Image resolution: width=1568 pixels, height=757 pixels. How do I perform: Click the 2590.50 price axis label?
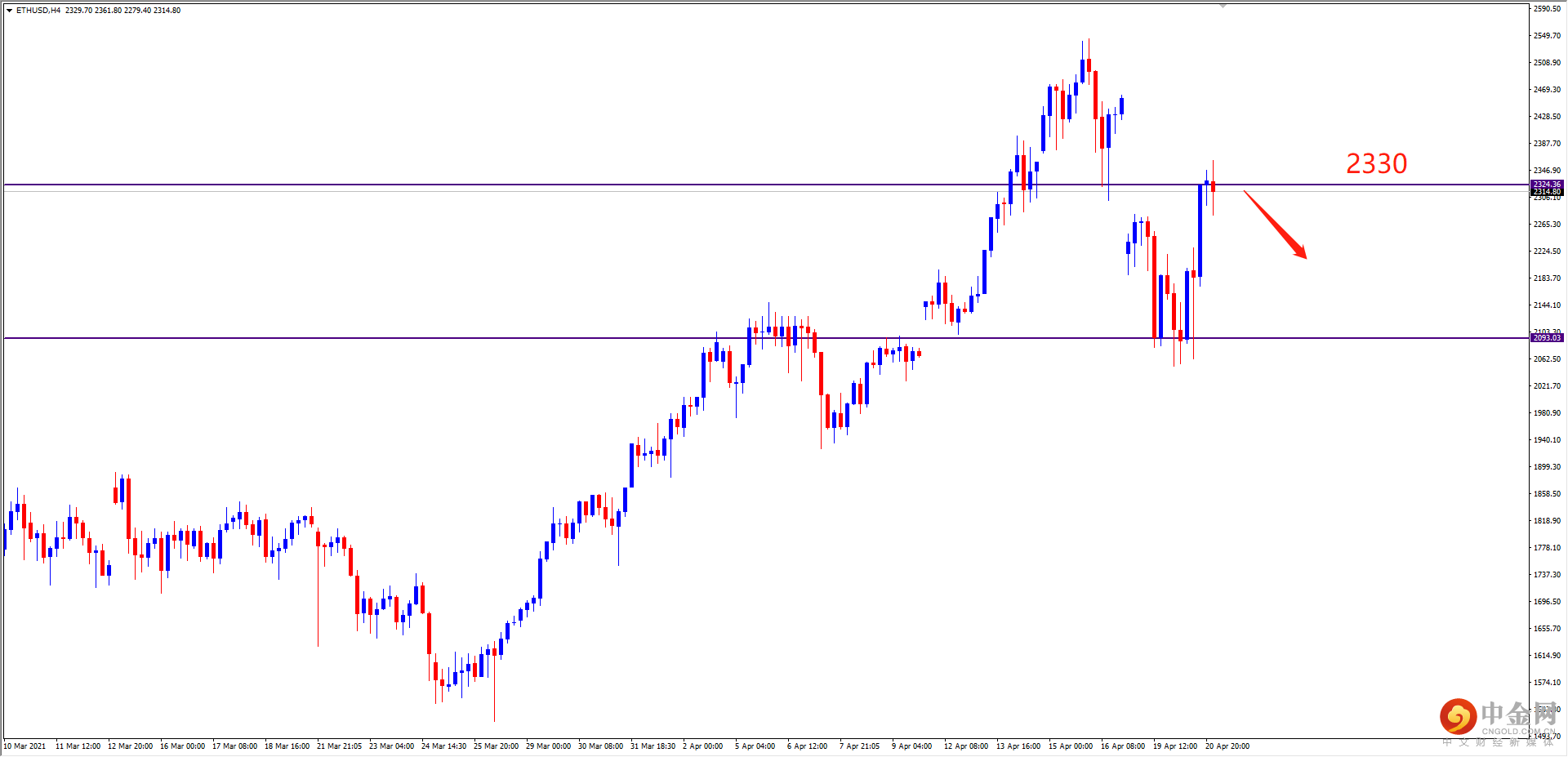pyautogui.click(x=1547, y=9)
